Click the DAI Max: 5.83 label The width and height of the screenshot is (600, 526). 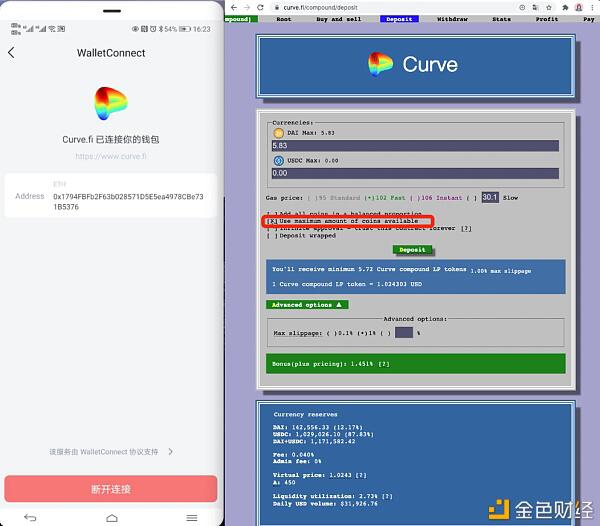(311, 133)
